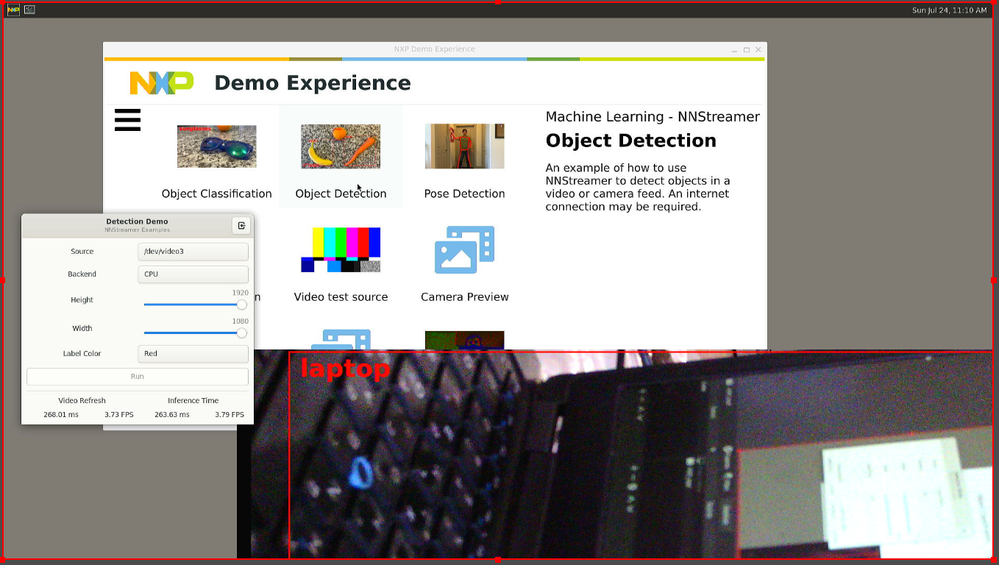Open the Backend dropdown showing CPU
The height and width of the screenshot is (565, 999).
click(193, 275)
